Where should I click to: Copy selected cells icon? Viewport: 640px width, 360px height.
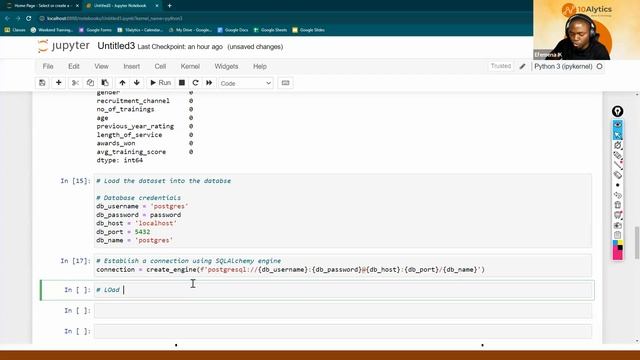pyautogui.click(x=90, y=83)
